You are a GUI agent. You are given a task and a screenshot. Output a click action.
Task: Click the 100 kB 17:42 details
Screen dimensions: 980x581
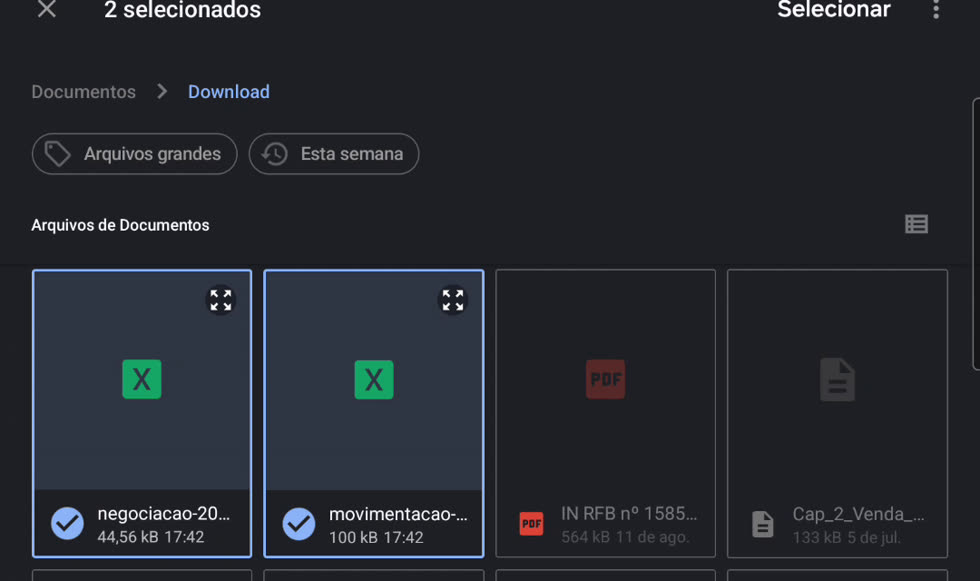[376, 537]
